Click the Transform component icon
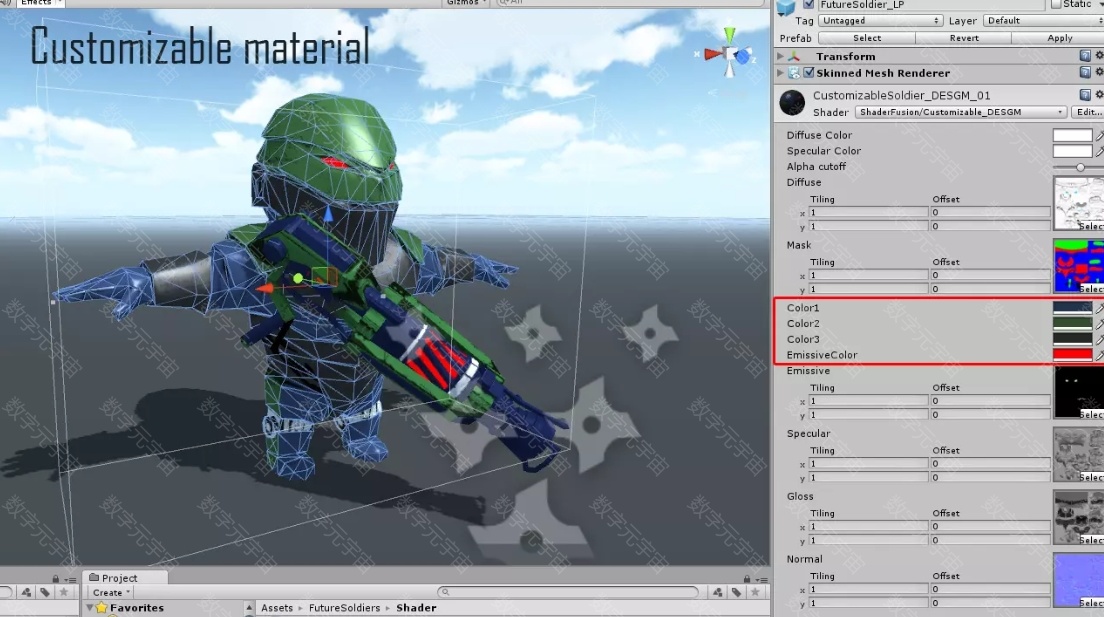1104x617 pixels. 794,56
